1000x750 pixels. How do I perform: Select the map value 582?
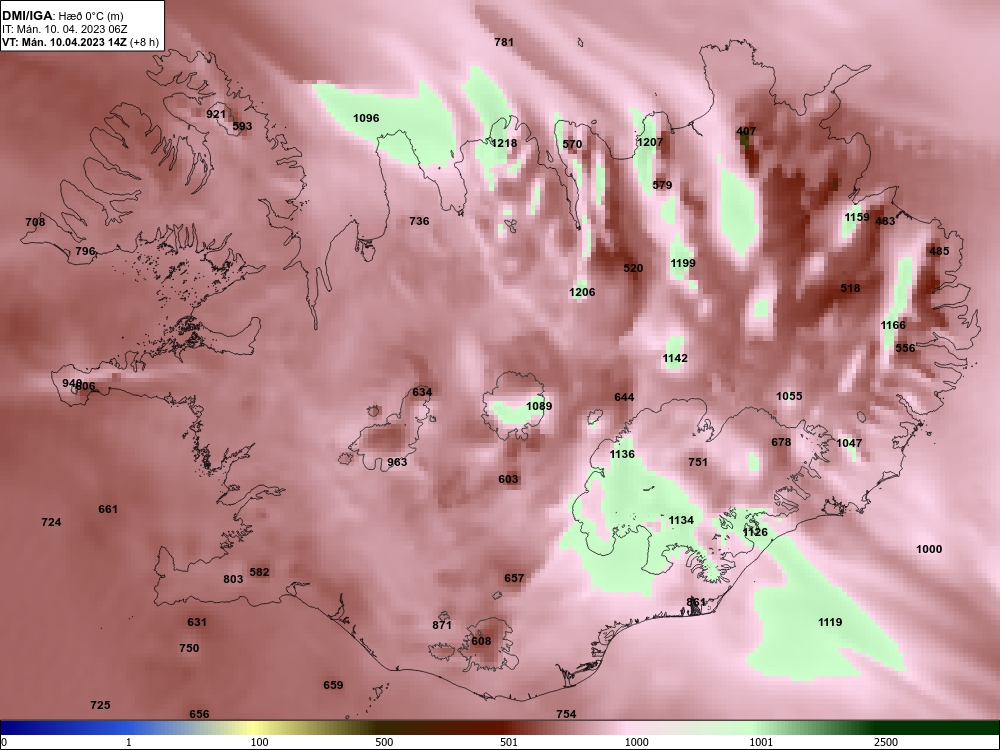click(259, 572)
